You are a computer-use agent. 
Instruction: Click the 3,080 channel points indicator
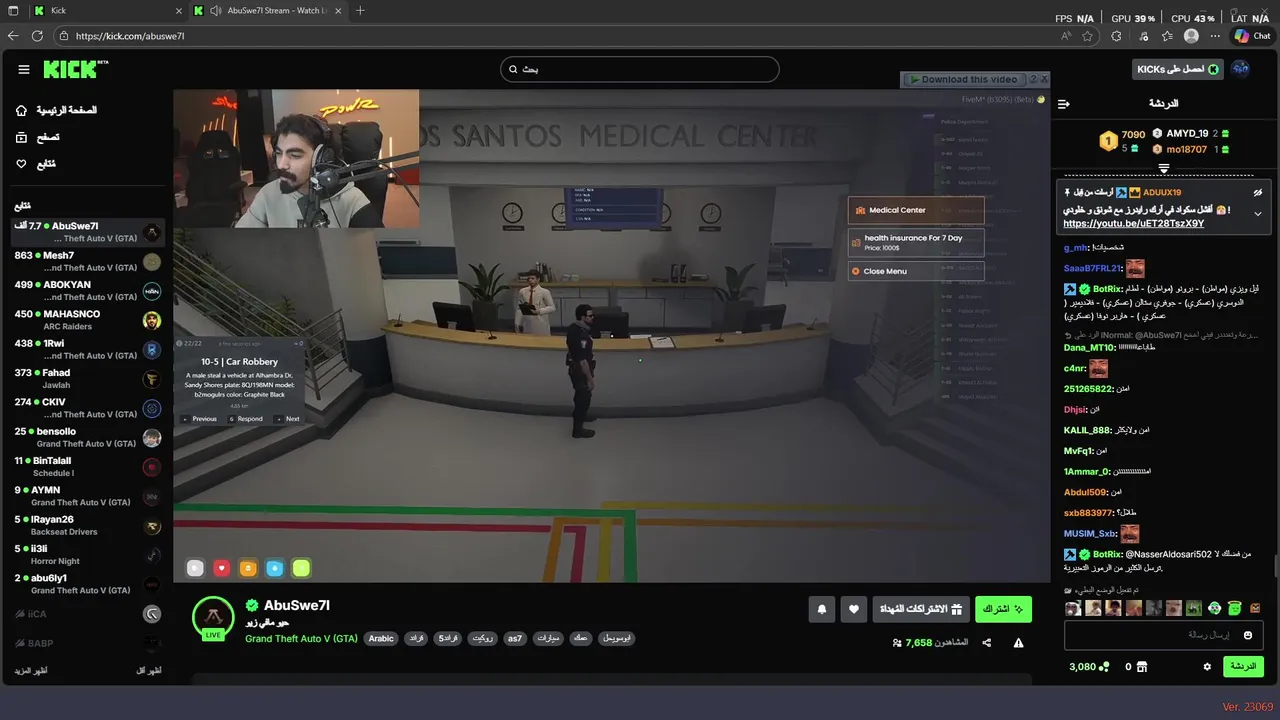(1088, 666)
